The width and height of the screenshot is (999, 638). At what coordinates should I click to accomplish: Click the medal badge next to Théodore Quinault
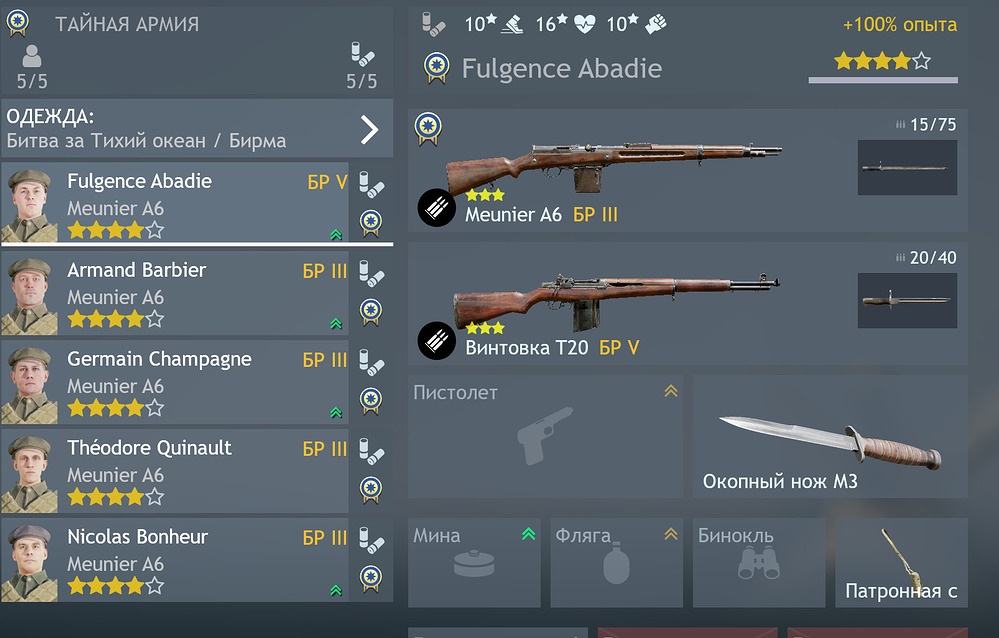point(371,489)
